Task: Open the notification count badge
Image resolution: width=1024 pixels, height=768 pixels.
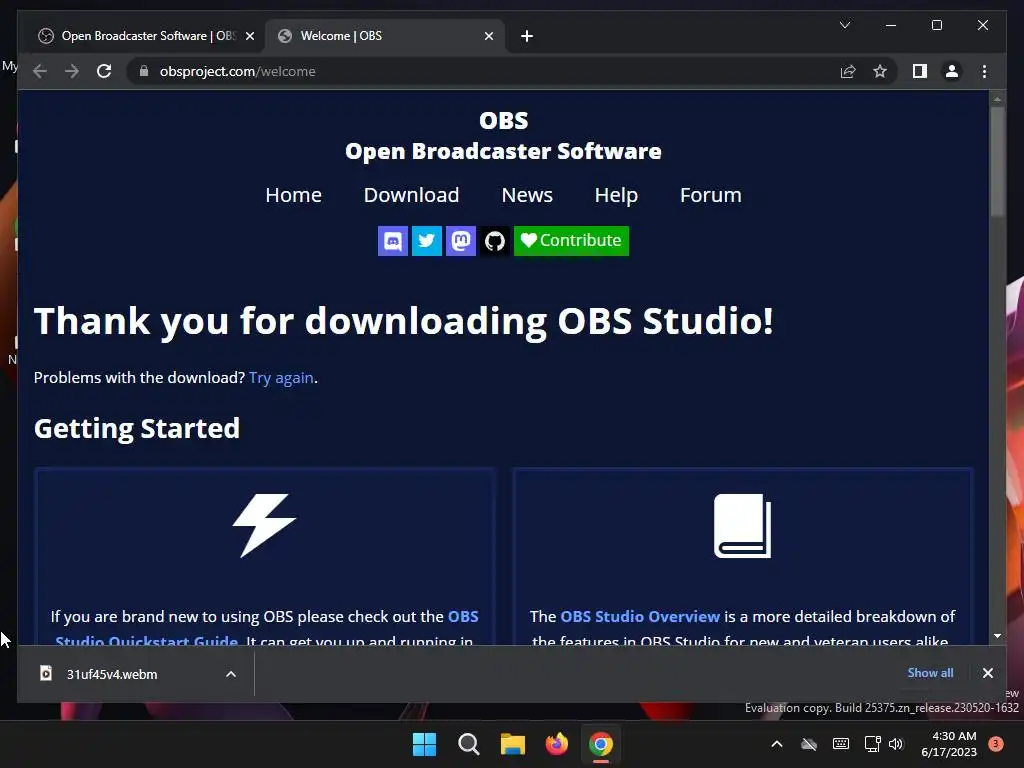Action: click(x=996, y=744)
